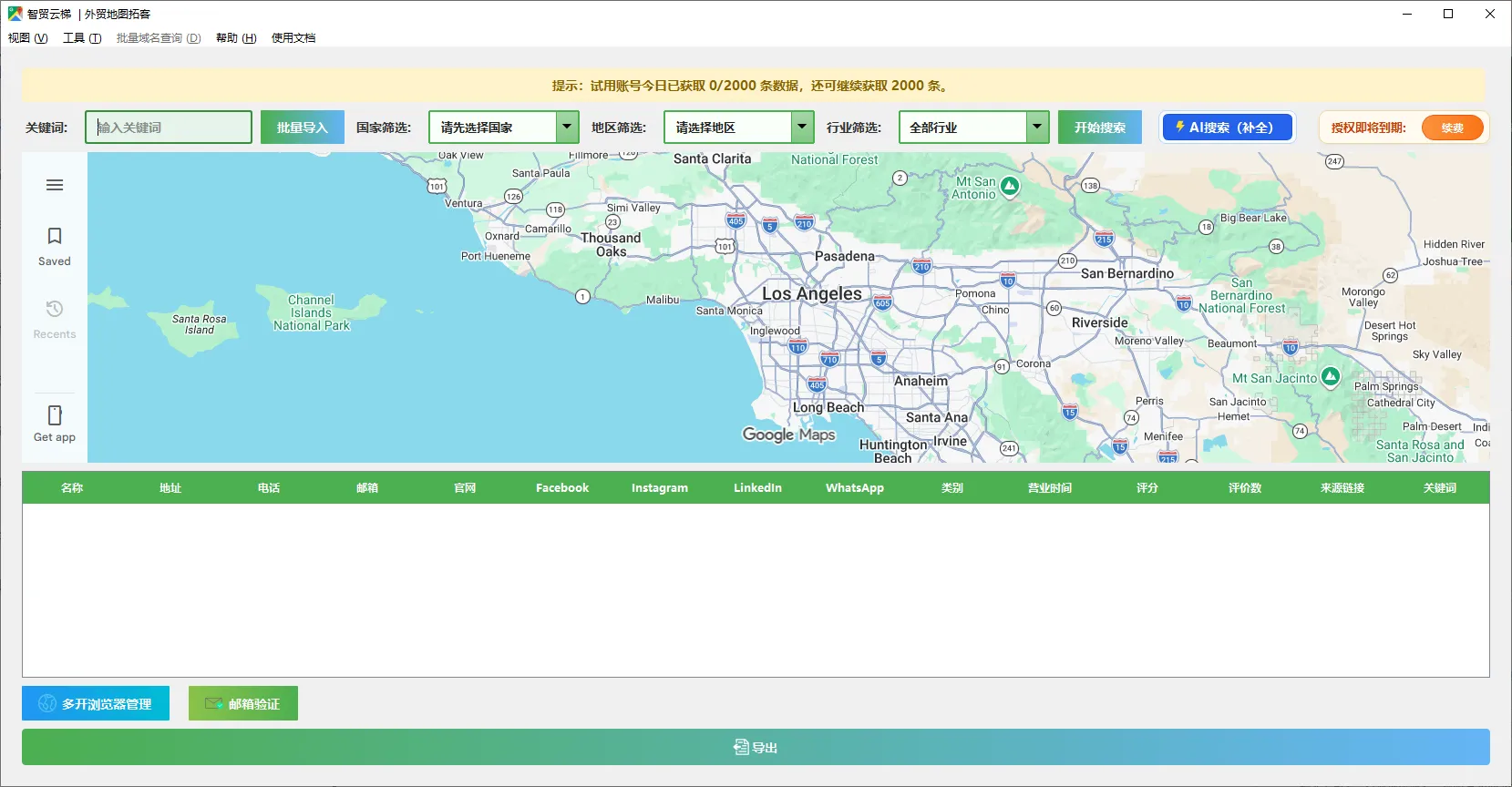The width and height of the screenshot is (1512, 787).
Task: Open the 批量域名查询 (D) menu
Action: [159, 38]
